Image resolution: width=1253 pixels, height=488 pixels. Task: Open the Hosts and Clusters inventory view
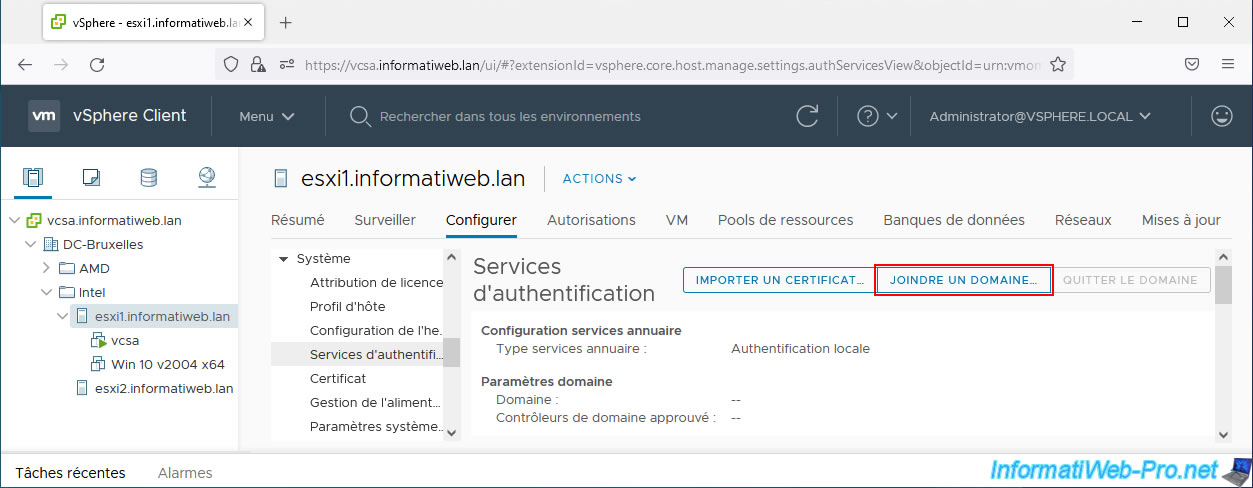[x=33, y=178]
